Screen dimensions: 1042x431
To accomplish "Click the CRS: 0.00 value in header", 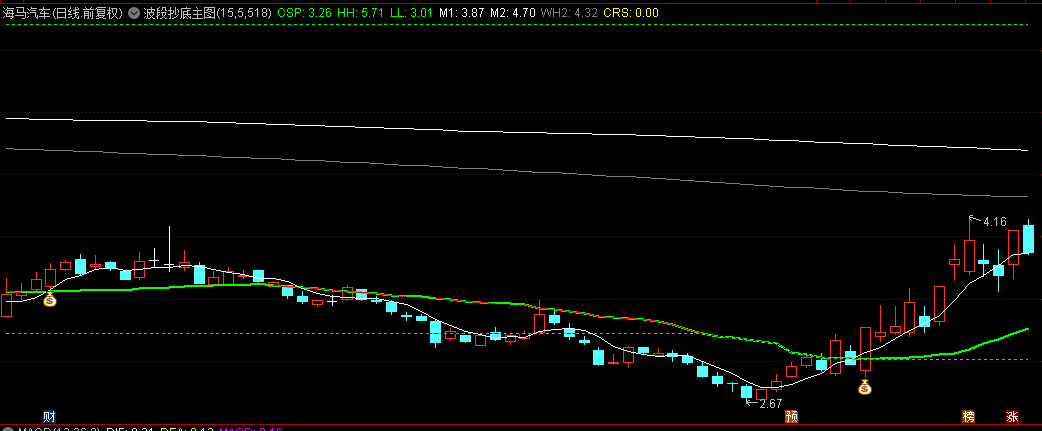I will click(631, 13).
